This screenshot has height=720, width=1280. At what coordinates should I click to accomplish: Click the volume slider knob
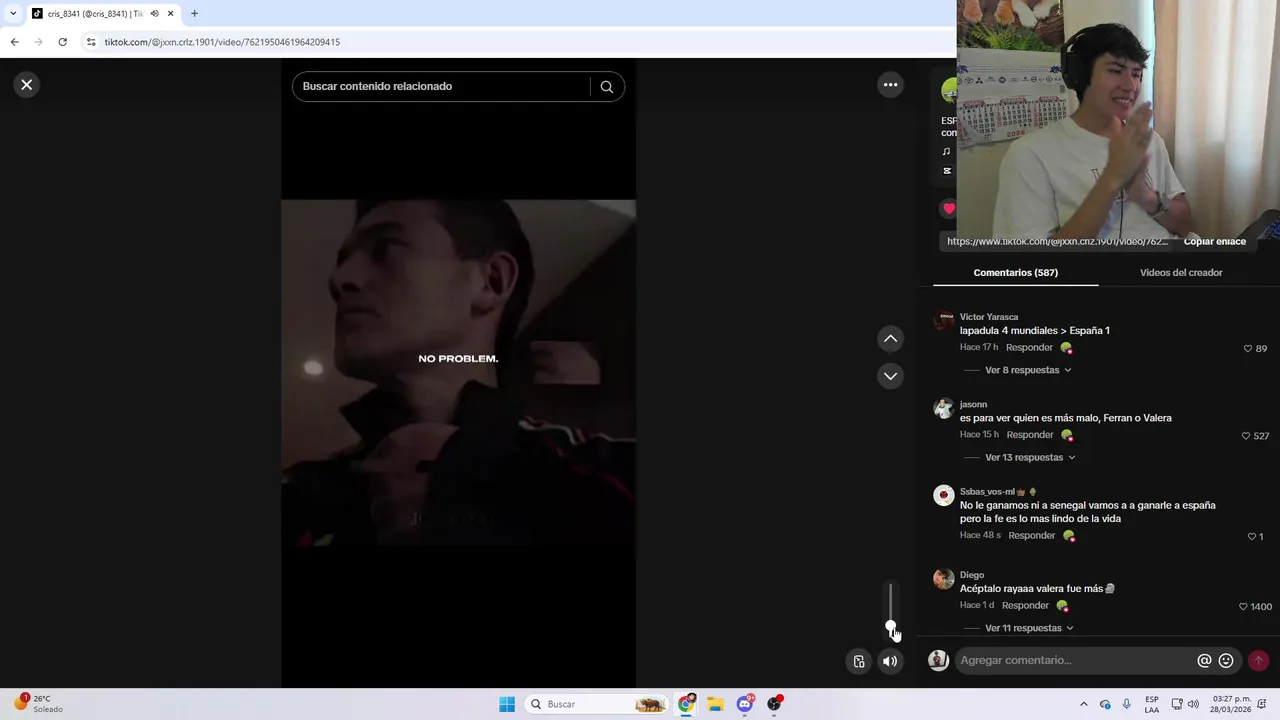pyautogui.click(x=890, y=627)
